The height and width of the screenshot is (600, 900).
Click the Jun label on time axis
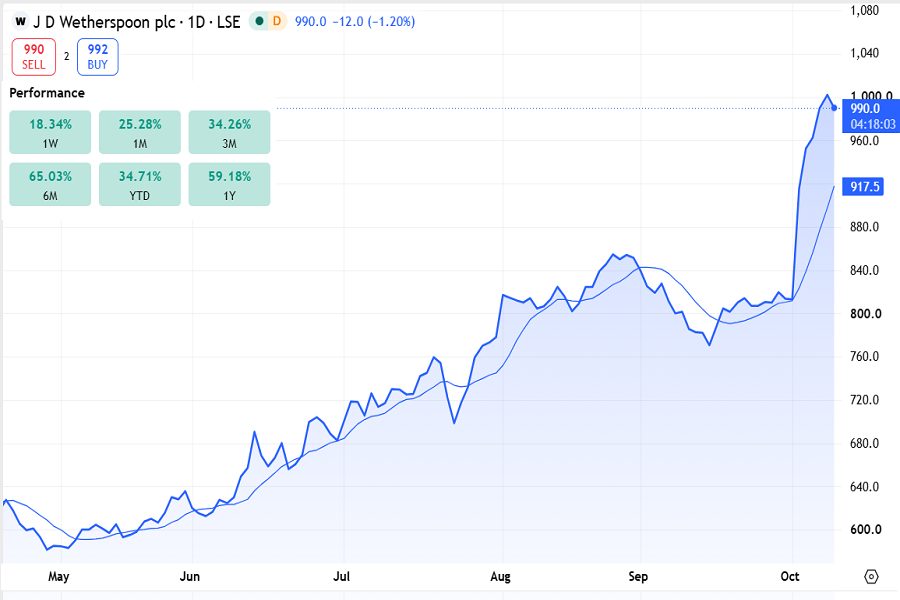pyautogui.click(x=189, y=576)
